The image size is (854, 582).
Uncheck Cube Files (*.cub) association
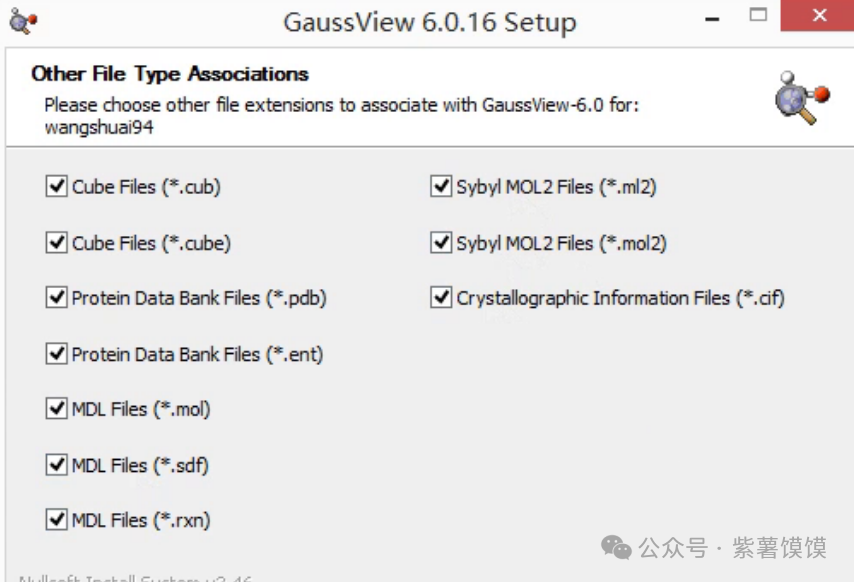56,186
